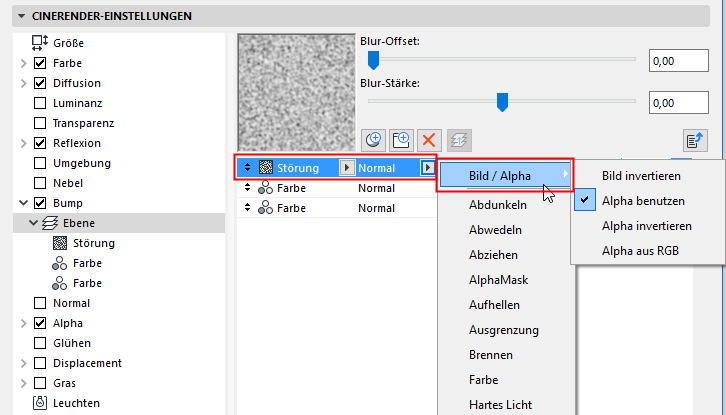The width and height of the screenshot is (726, 415).
Task: Select Farbe blend mode in menu
Action: click(483, 380)
